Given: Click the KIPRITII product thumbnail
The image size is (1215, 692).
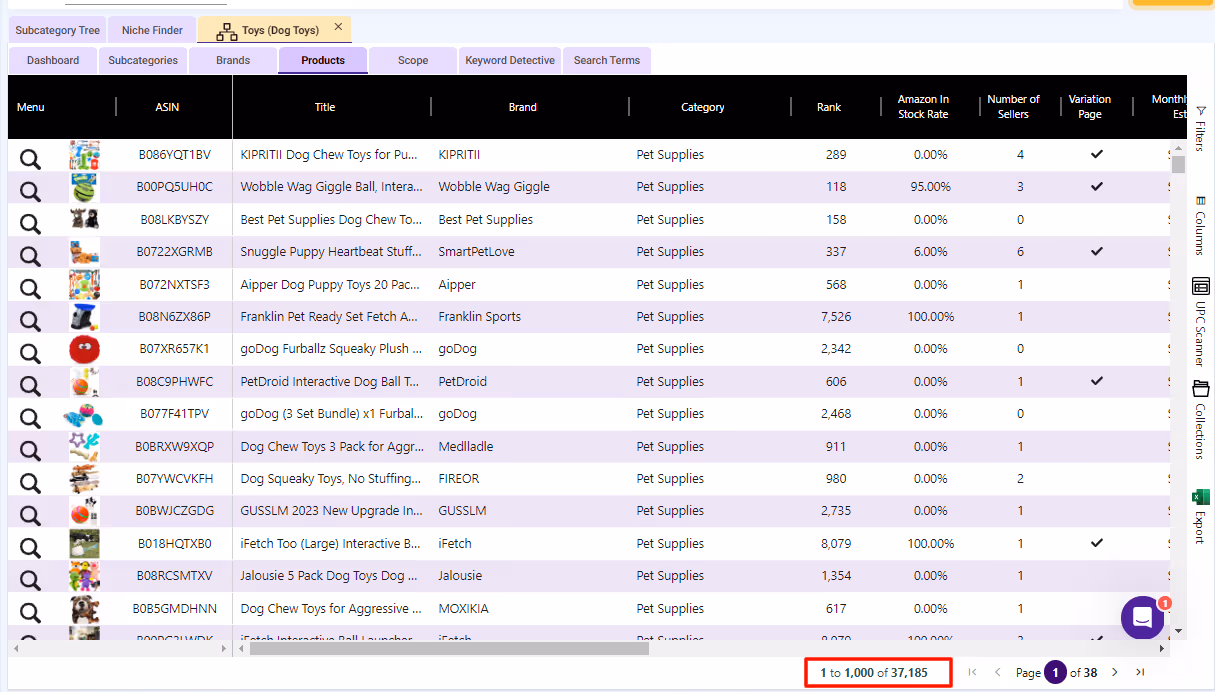Looking at the screenshot, I should coord(85,155).
